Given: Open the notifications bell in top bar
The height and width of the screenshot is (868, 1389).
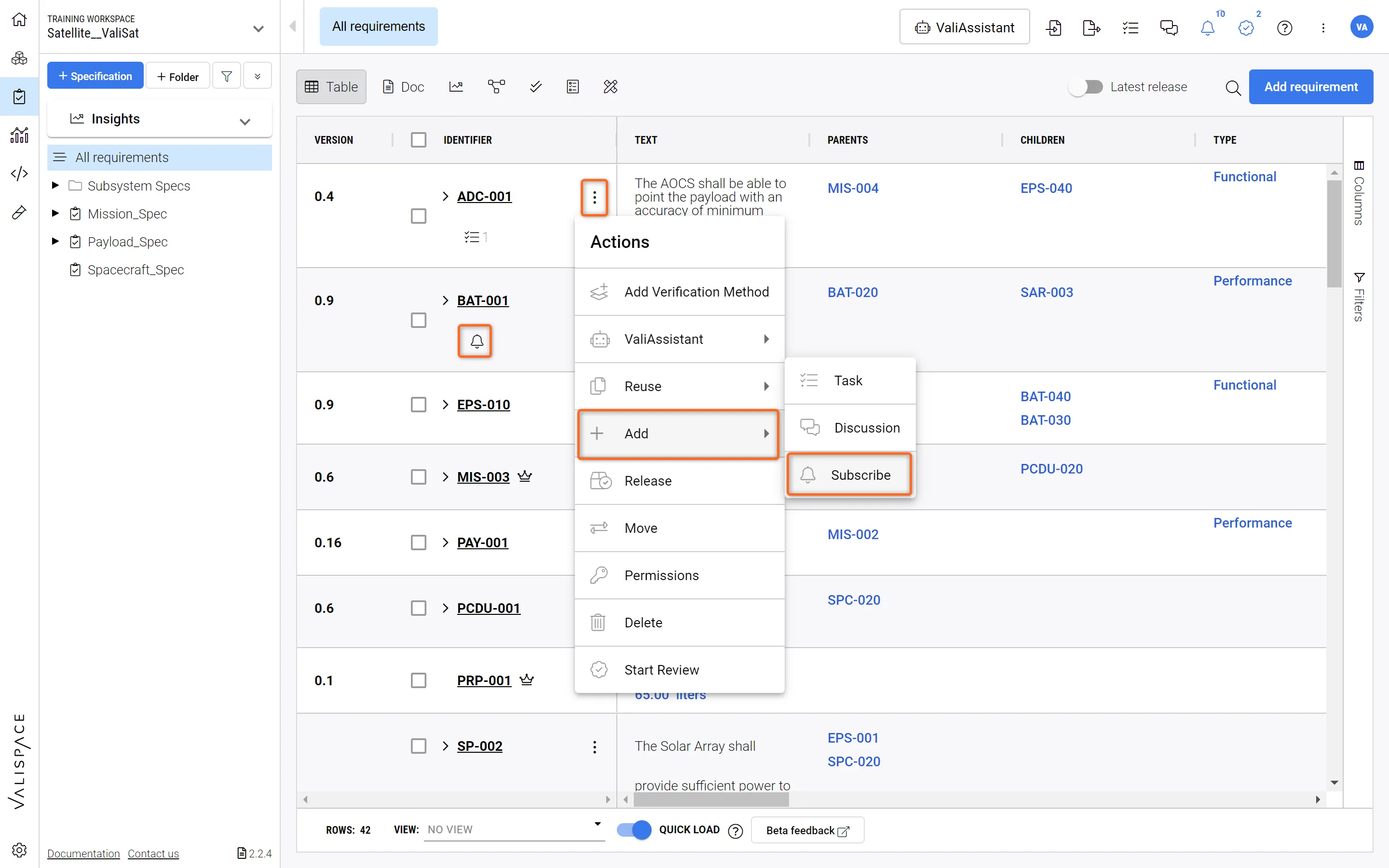Looking at the screenshot, I should [1207, 27].
